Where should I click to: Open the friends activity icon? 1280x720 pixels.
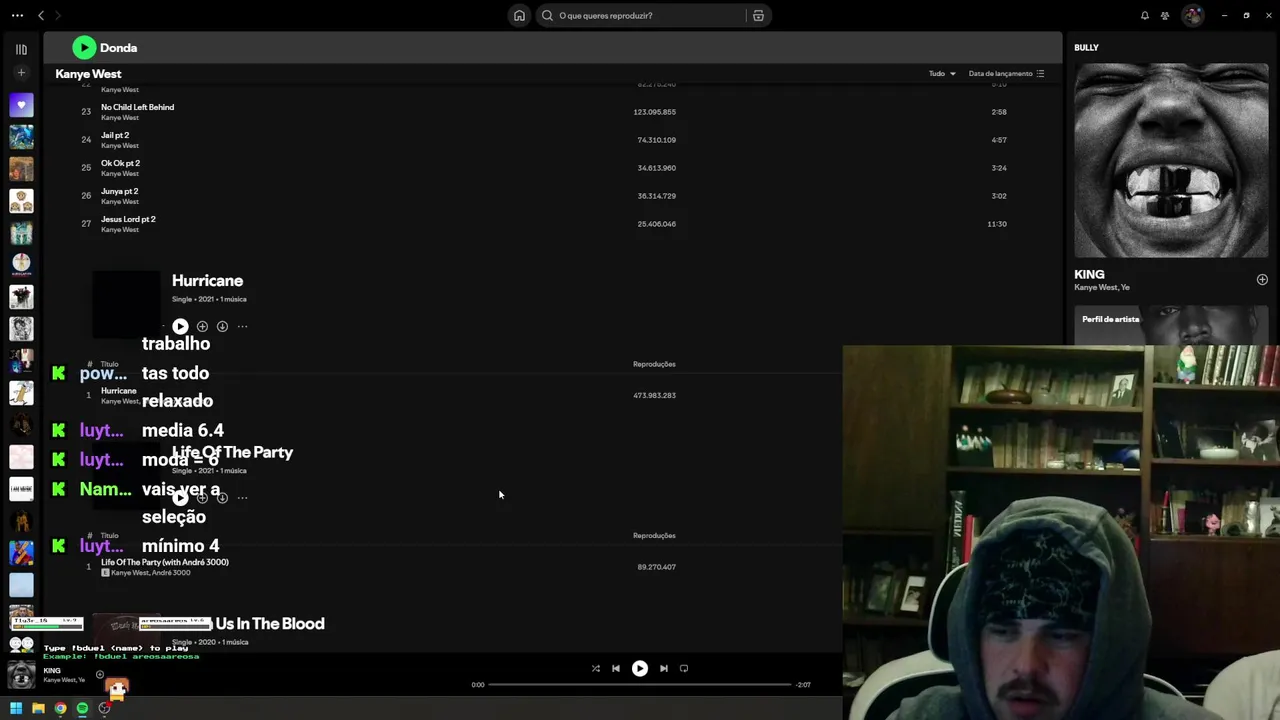click(x=1165, y=15)
